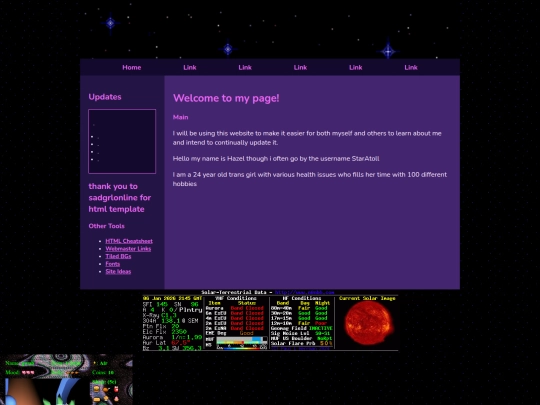Click the paragraph mentioning username StarAtoll
Screen dimensions: 540x405
[276, 159]
